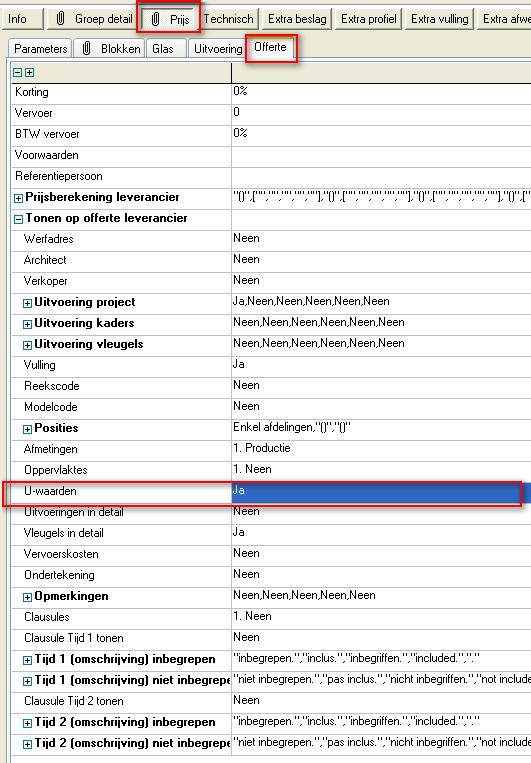Select the Parameters sub-tab
The width and height of the screenshot is (531, 763).
coord(40,49)
